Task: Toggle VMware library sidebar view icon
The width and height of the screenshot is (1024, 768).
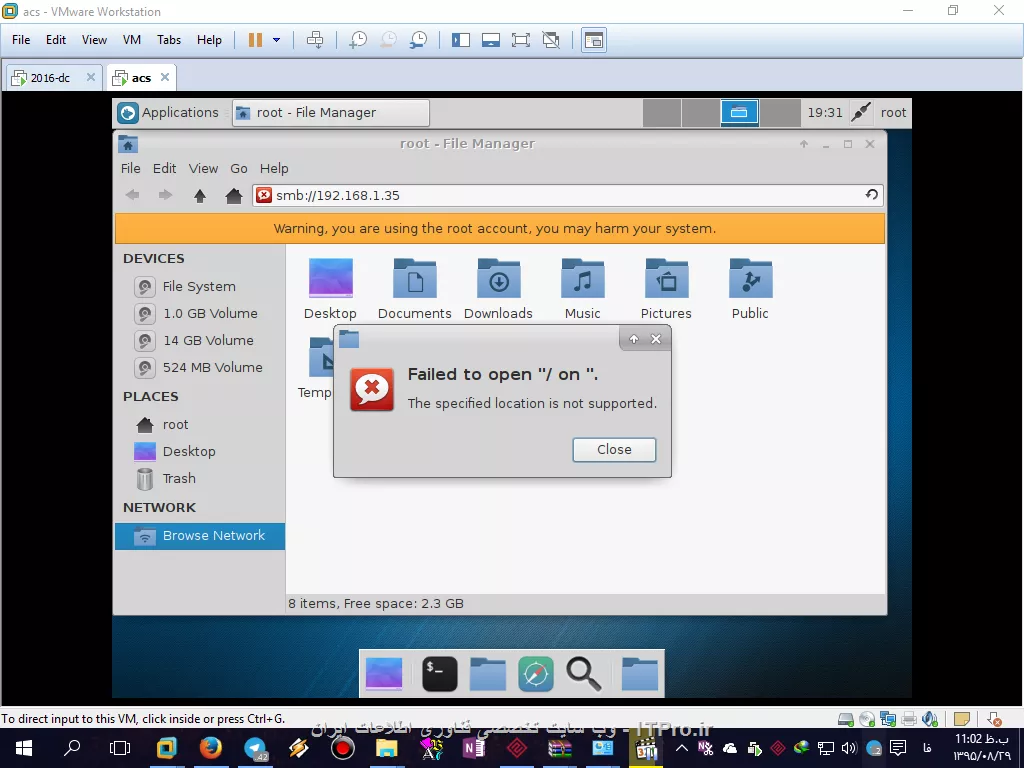Action: click(460, 40)
